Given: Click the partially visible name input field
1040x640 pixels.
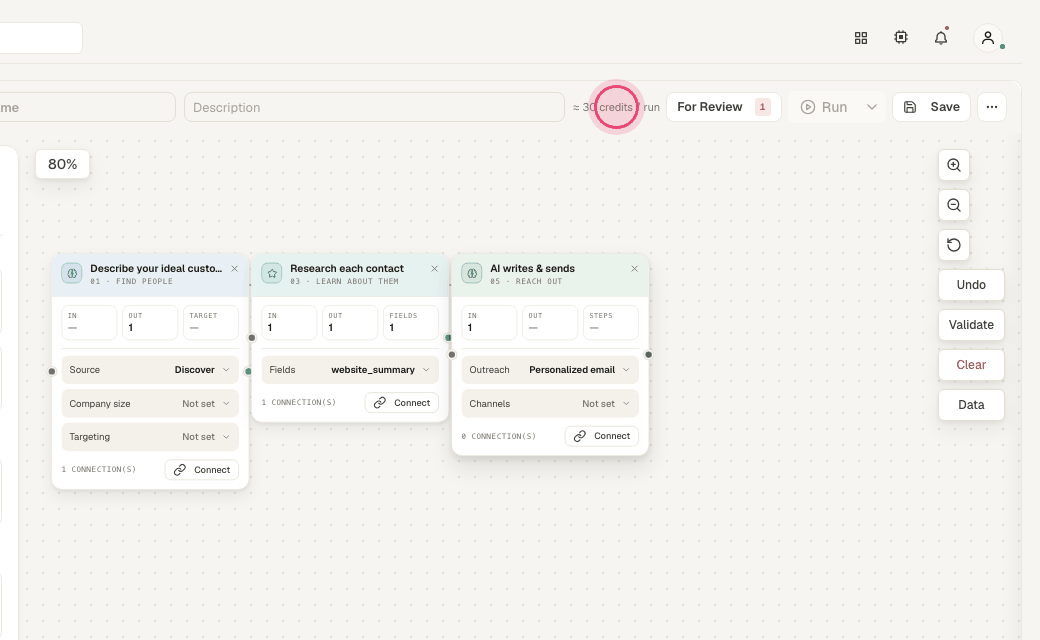Looking at the screenshot, I should tap(88, 107).
